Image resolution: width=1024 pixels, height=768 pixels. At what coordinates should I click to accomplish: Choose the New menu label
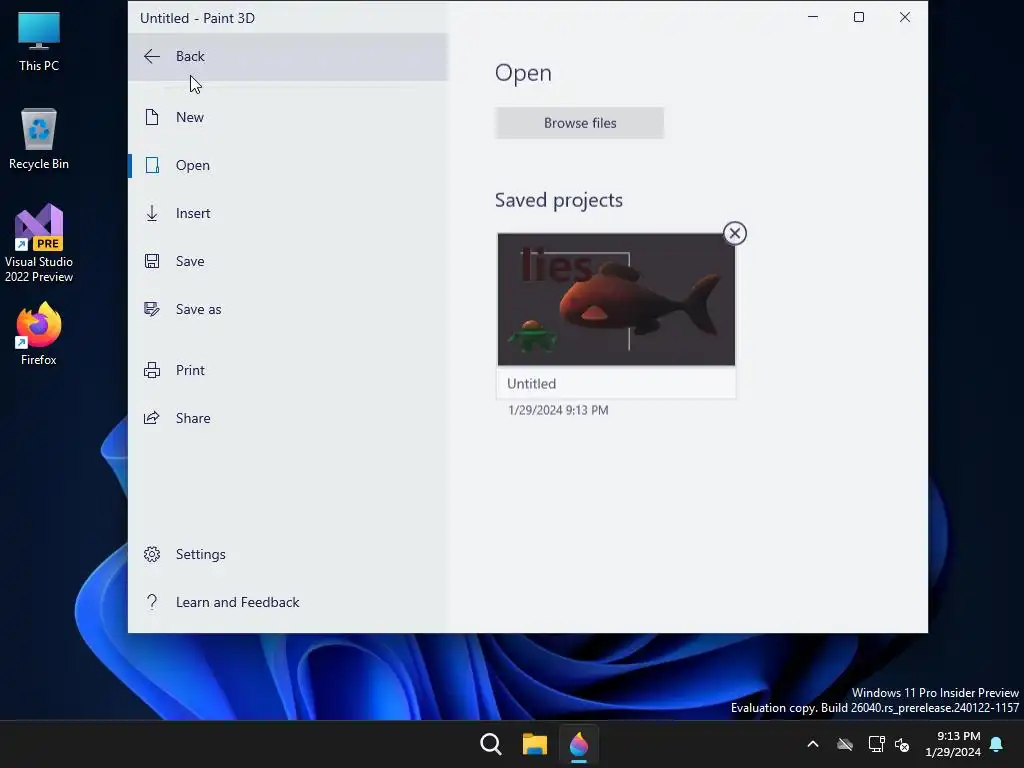click(x=190, y=117)
